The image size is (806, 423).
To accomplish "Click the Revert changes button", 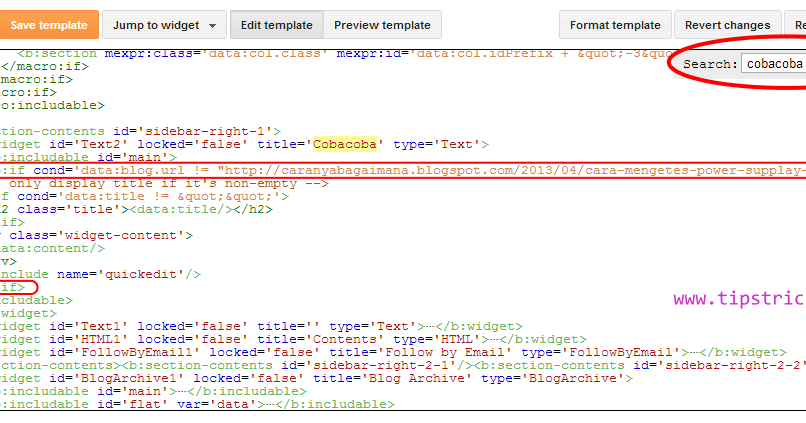I will (727, 25).
